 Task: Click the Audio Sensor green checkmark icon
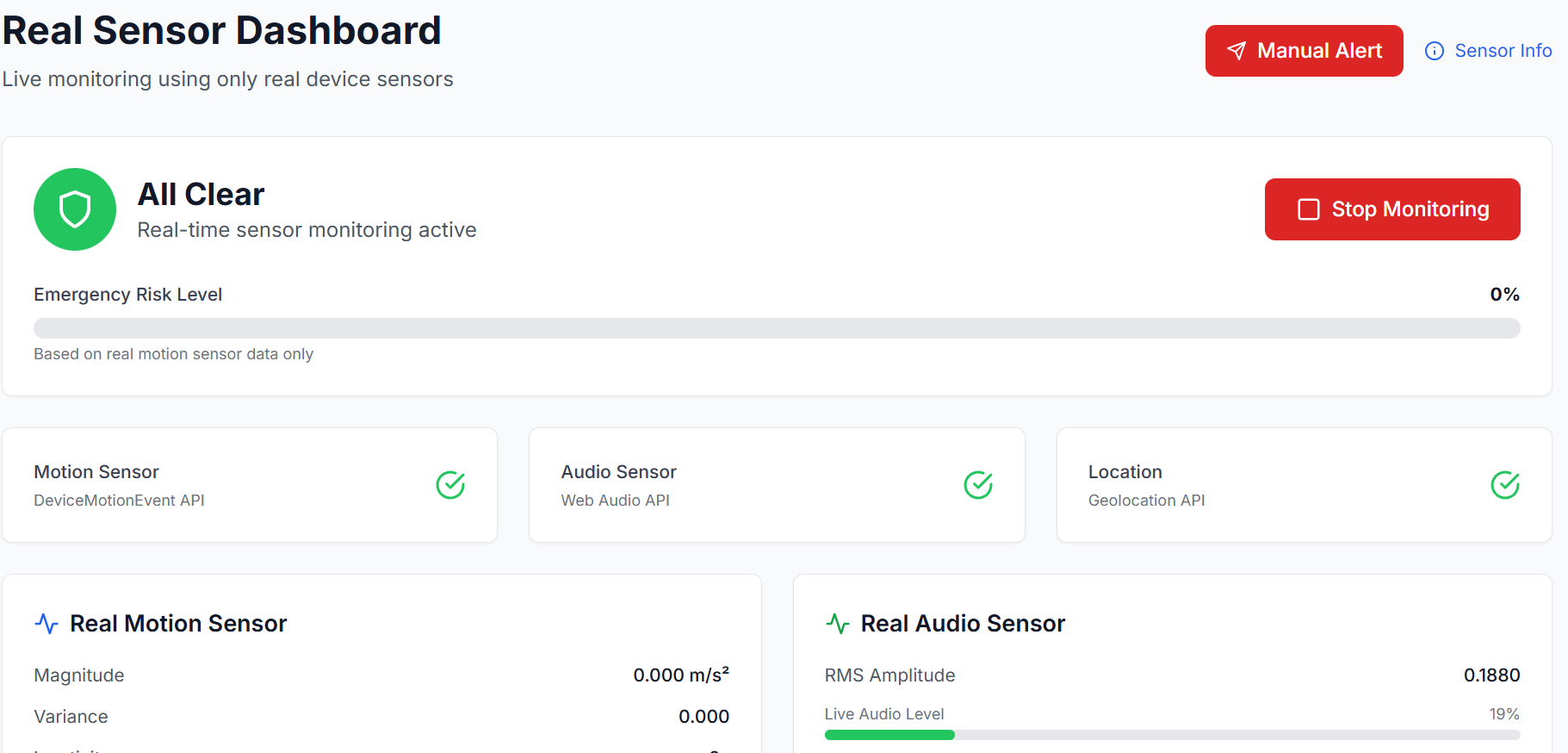(x=978, y=485)
